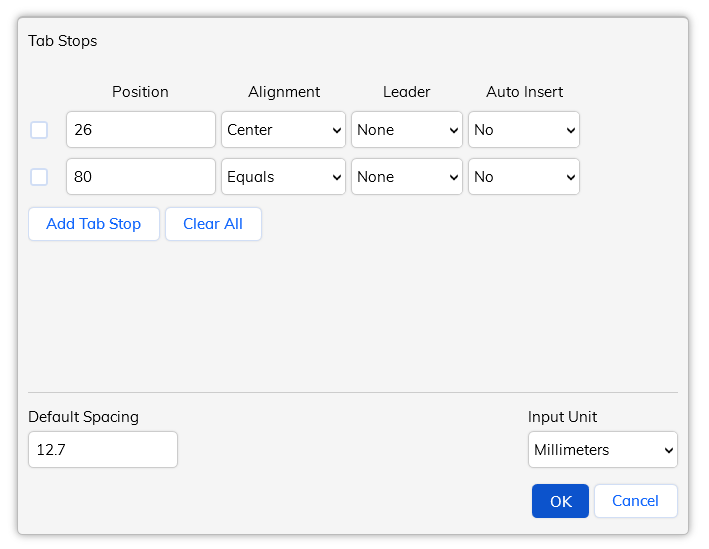Confirm with the OK button
709x549 pixels.
560,501
